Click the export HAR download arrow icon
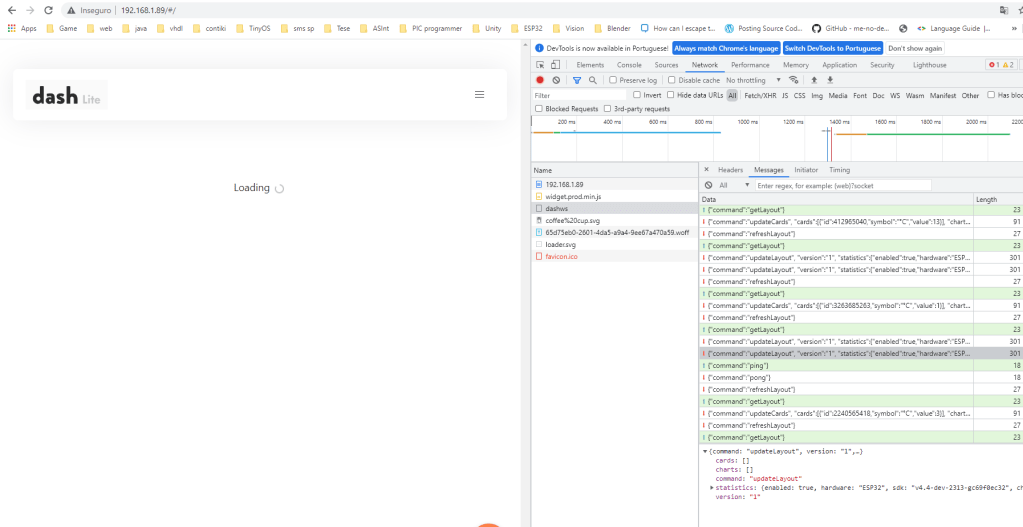The width and height of the screenshot is (1023, 527). (x=831, y=80)
